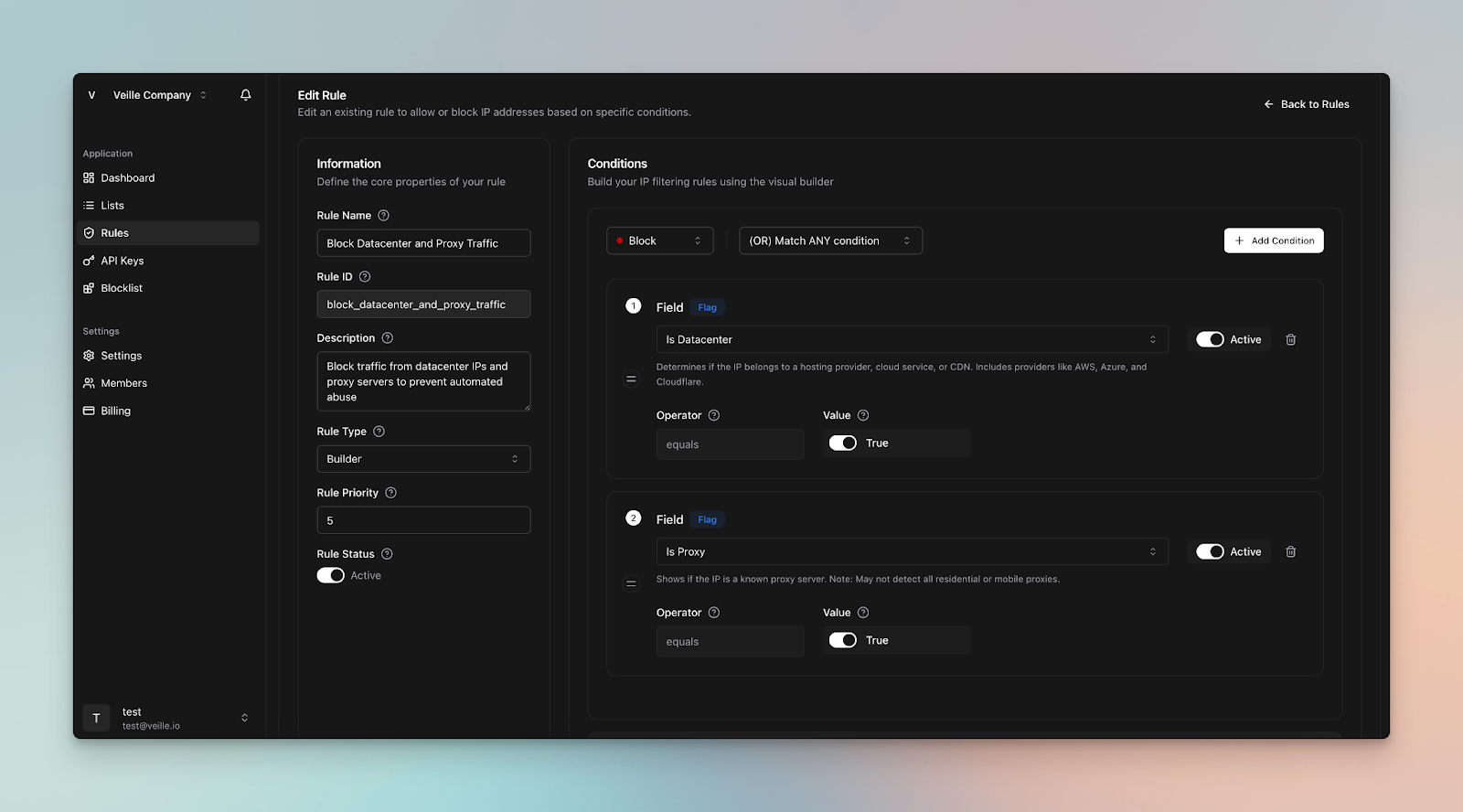The image size is (1463, 812).
Task: Click the Description text area
Action: tap(423, 381)
